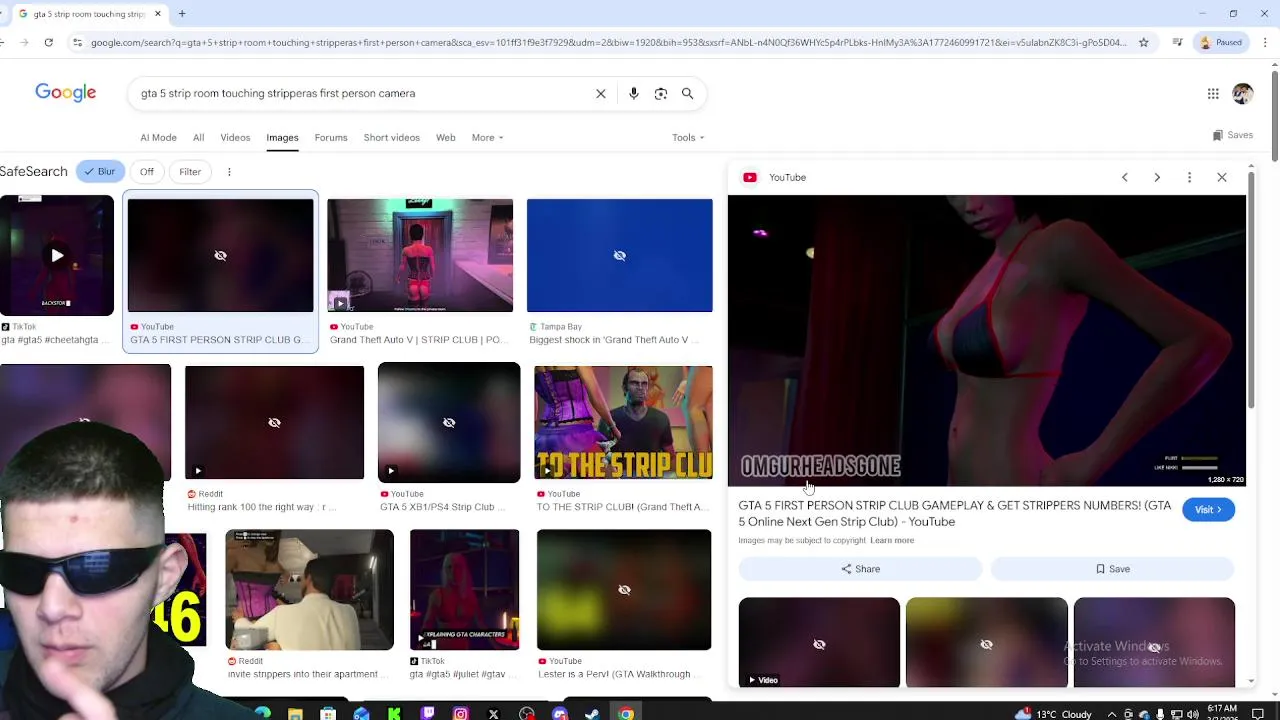Open Saves collection at top right

point(1232,135)
